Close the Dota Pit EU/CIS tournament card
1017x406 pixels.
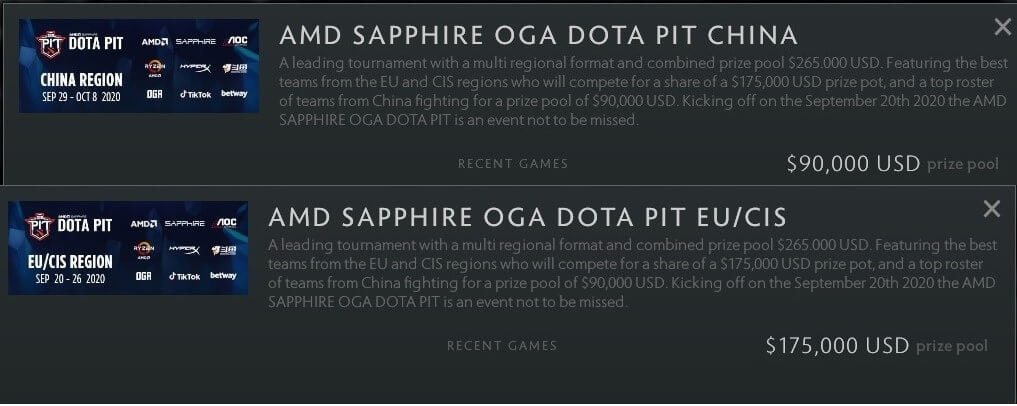[x=991, y=208]
